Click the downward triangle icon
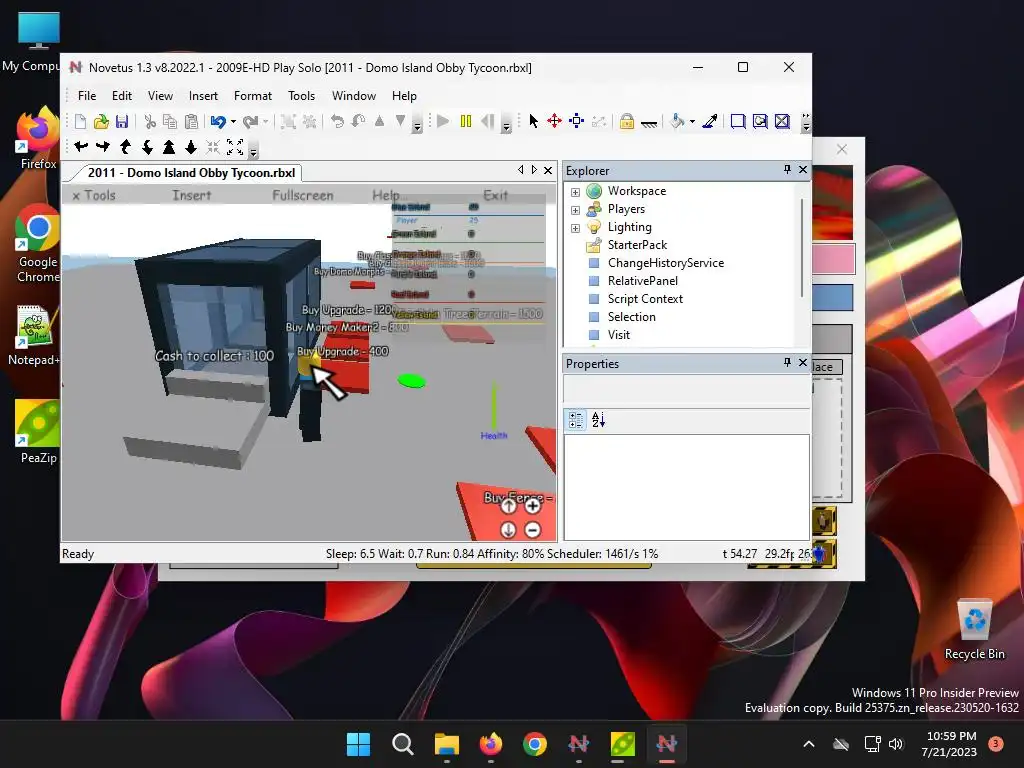The height and width of the screenshot is (768, 1024). point(400,121)
